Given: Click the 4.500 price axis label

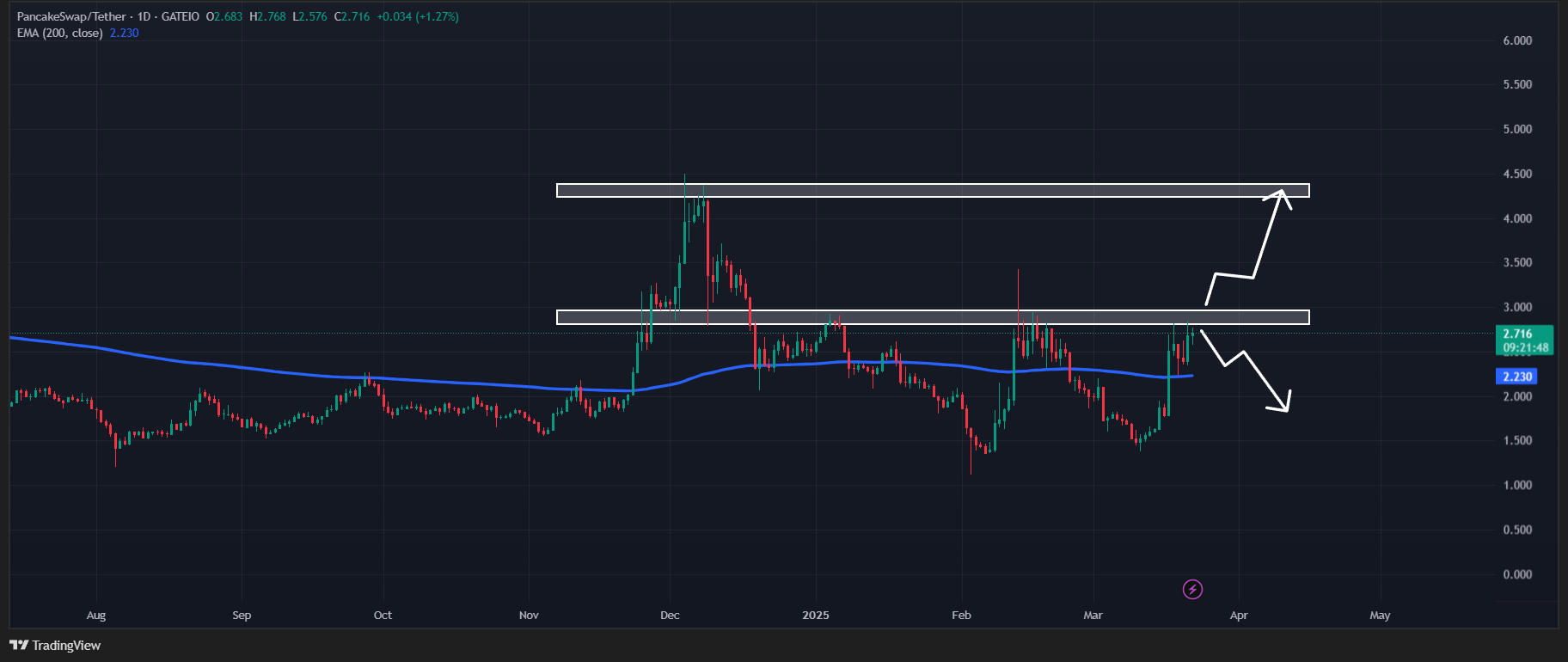Looking at the screenshot, I should point(1517,174).
